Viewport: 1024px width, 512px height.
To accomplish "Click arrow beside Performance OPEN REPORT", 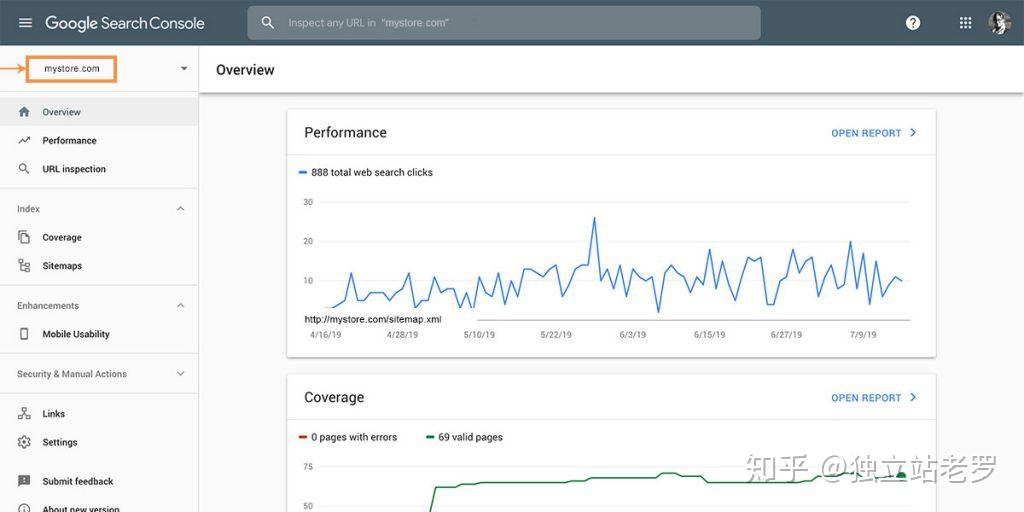I will (913, 133).
